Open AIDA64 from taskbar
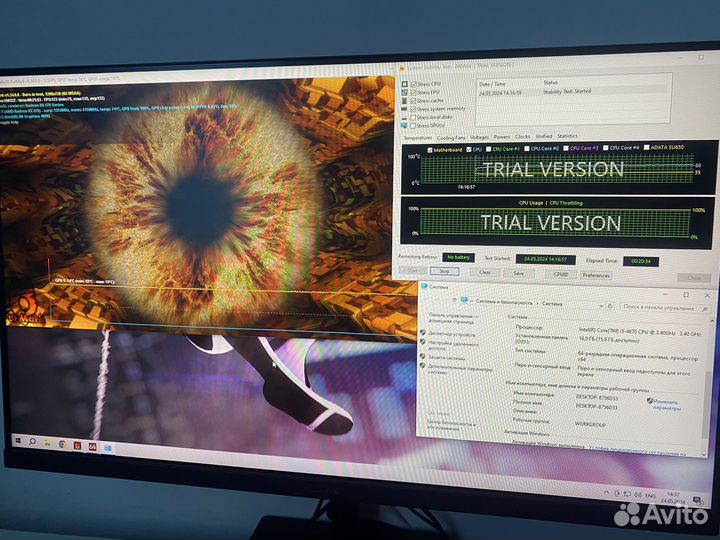Screen dimensions: 720x540 (x=92, y=446)
